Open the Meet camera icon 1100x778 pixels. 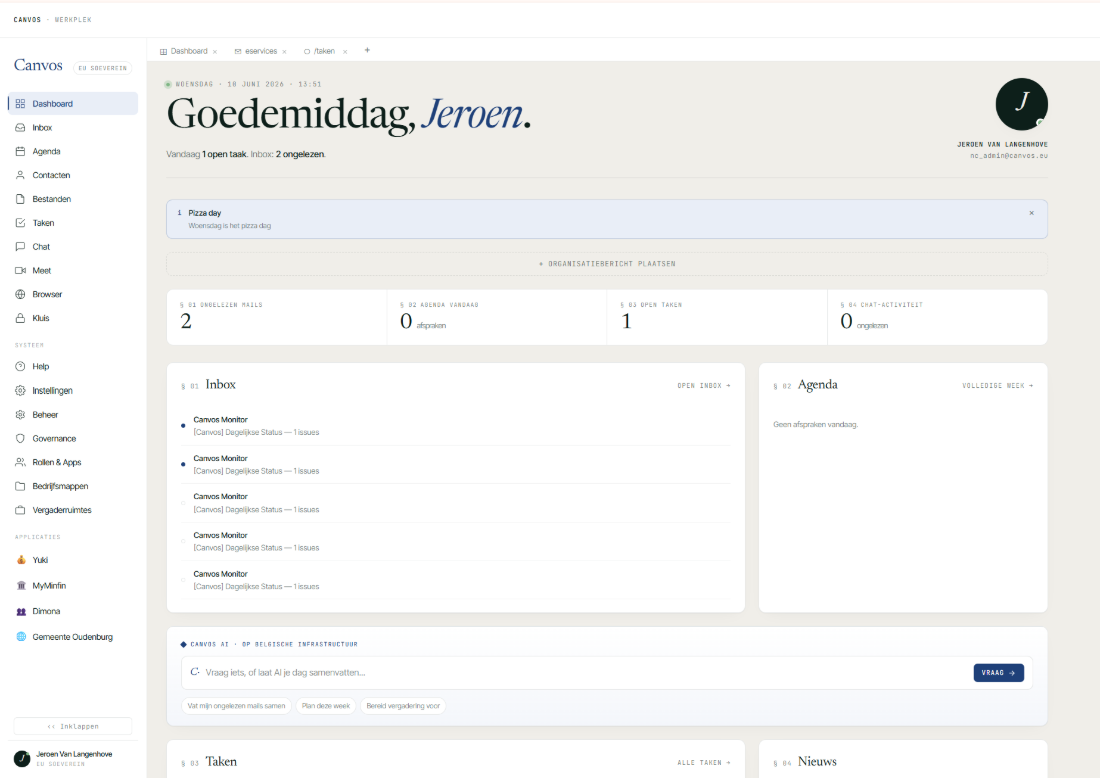pyautogui.click(x=20, y=271)
